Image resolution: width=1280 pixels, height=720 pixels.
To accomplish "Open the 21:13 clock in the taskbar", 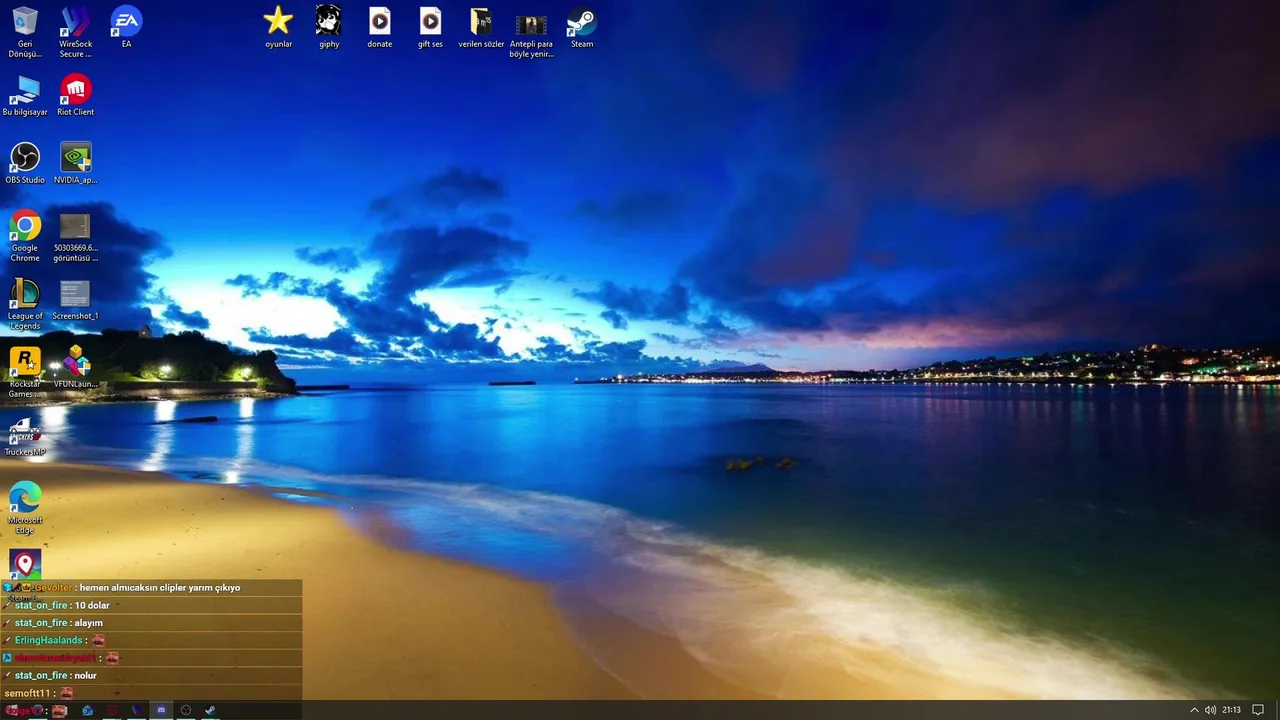I will (x=1231, y=710).
